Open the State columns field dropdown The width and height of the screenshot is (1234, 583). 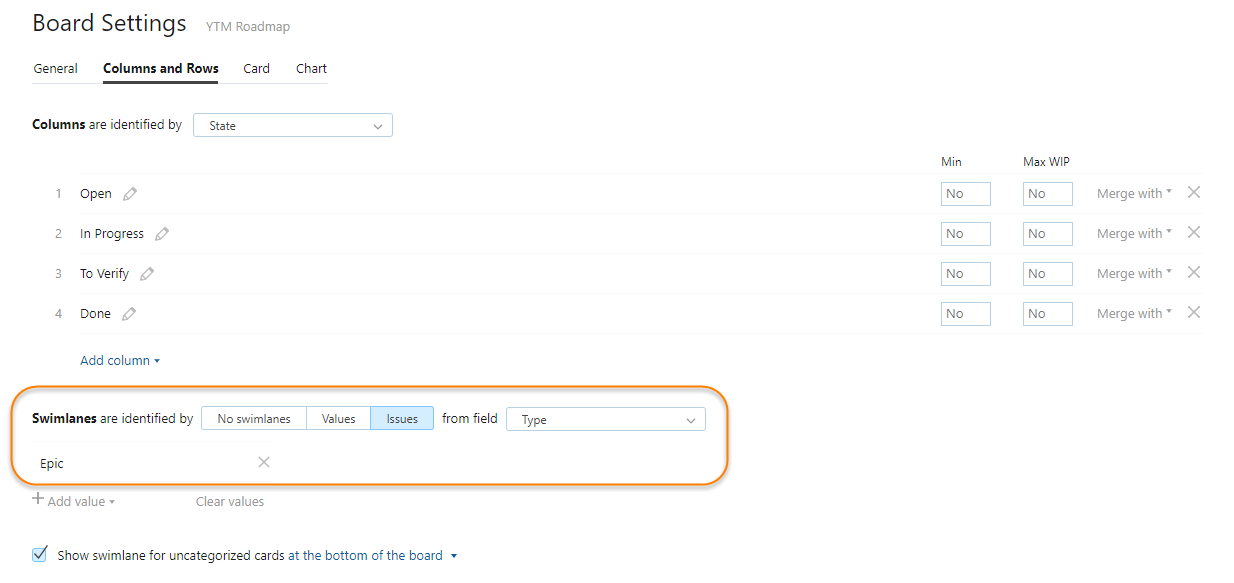292,126
